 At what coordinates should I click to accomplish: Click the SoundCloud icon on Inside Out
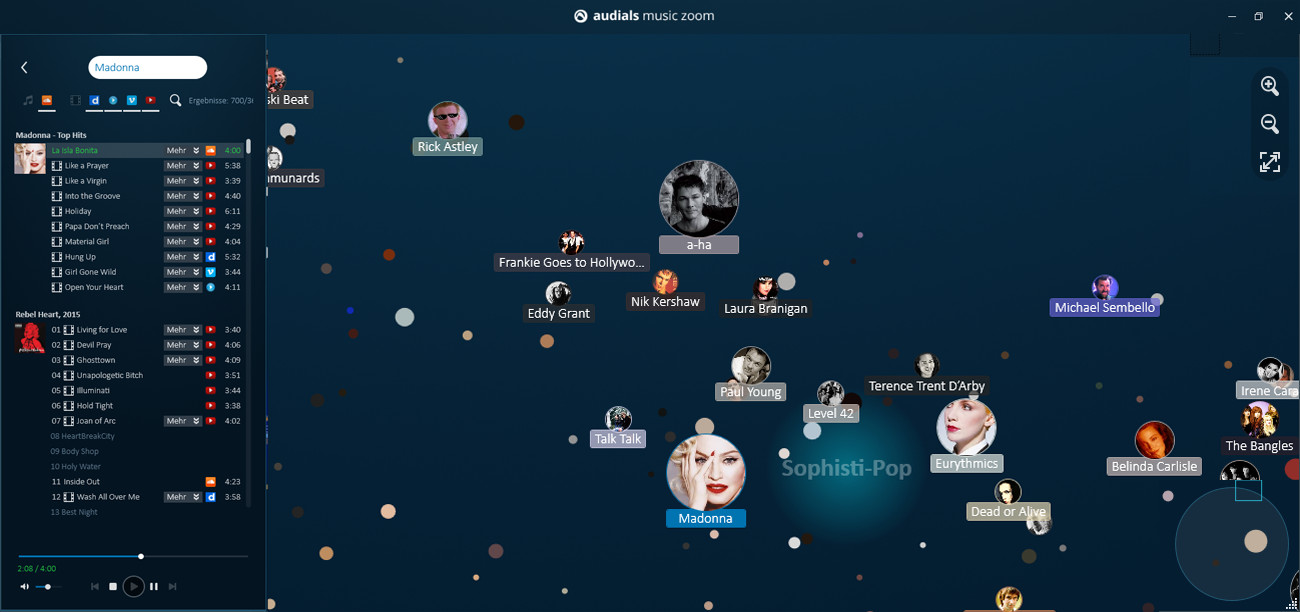[x=210, y=482]
